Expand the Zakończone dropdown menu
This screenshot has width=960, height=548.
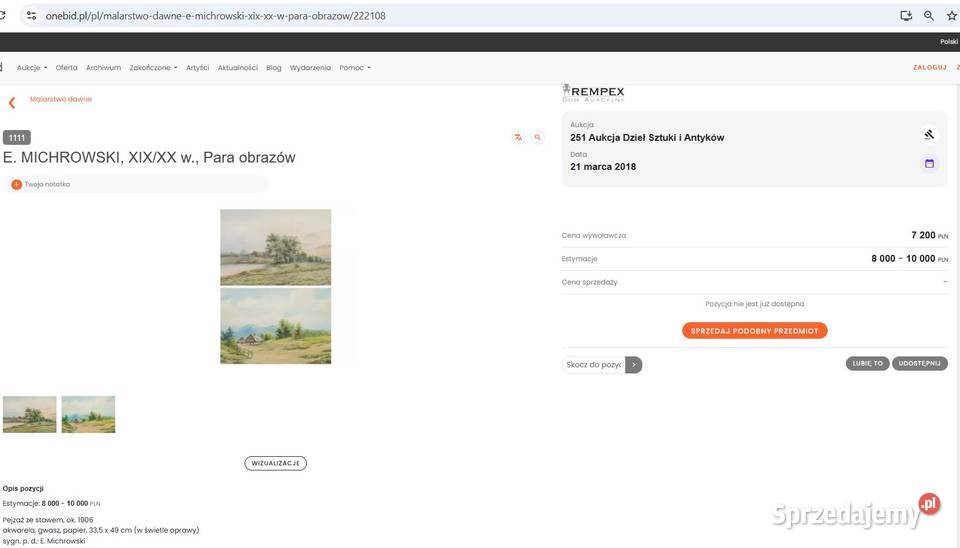pos(153,68)
